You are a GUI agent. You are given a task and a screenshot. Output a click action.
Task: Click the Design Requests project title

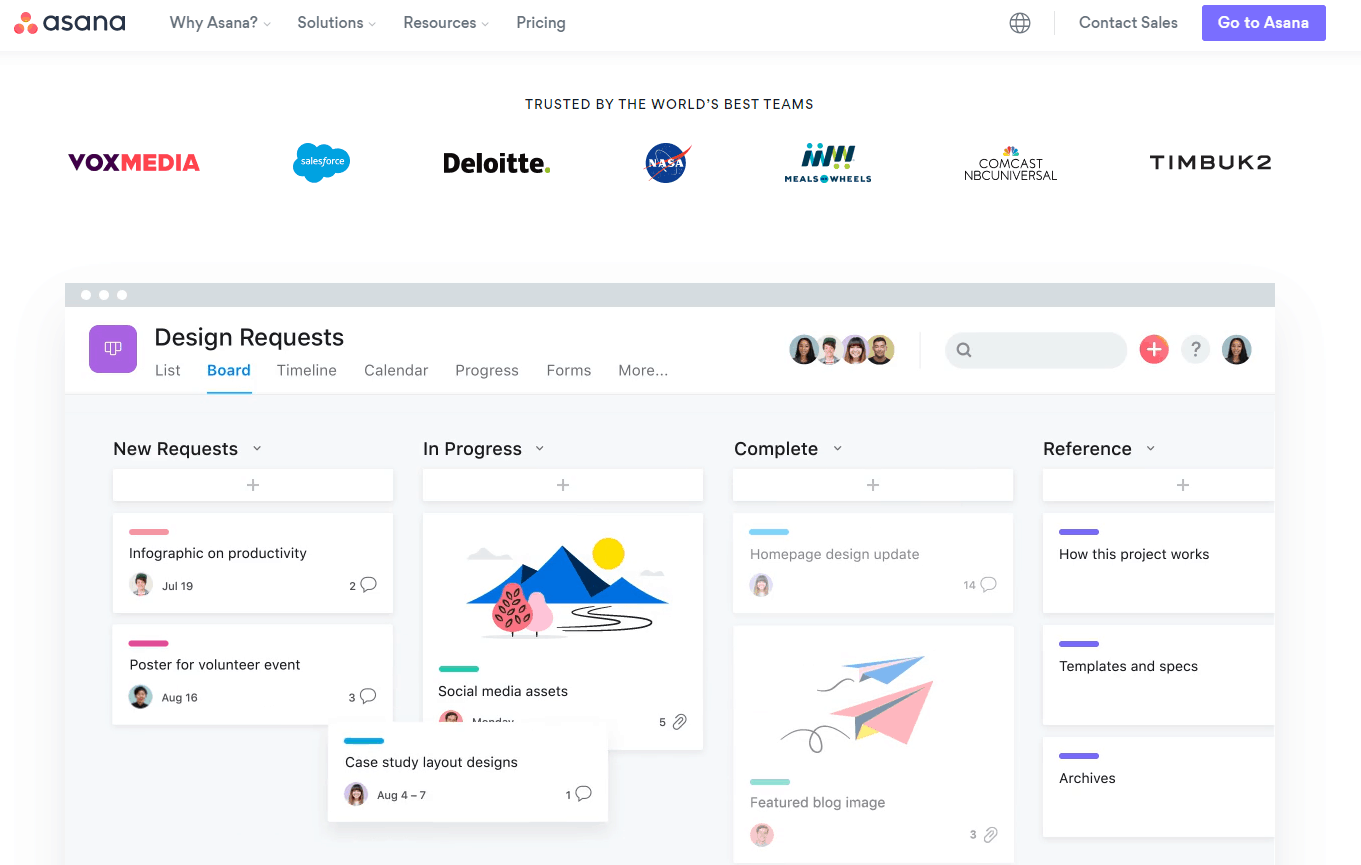pyautogui.click(x=249, y=337)
